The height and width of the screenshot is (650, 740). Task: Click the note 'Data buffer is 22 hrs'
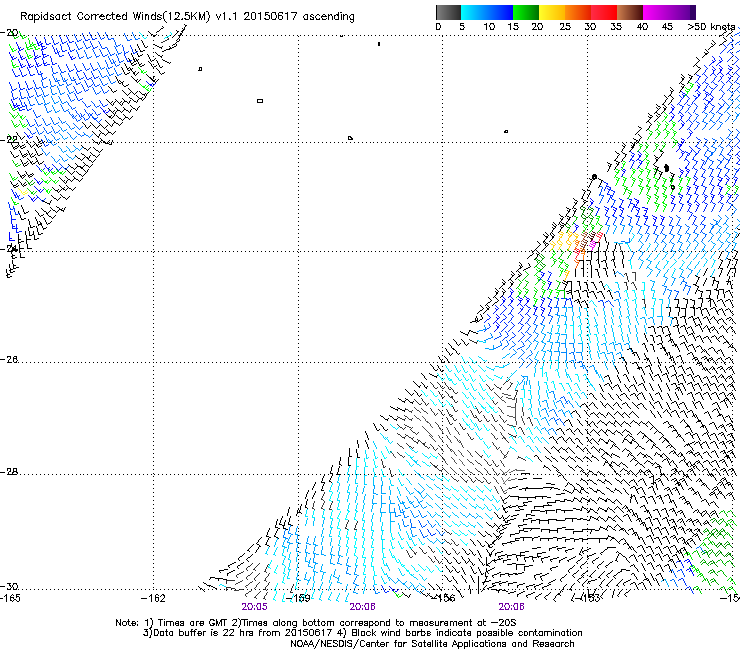[204, 633]
